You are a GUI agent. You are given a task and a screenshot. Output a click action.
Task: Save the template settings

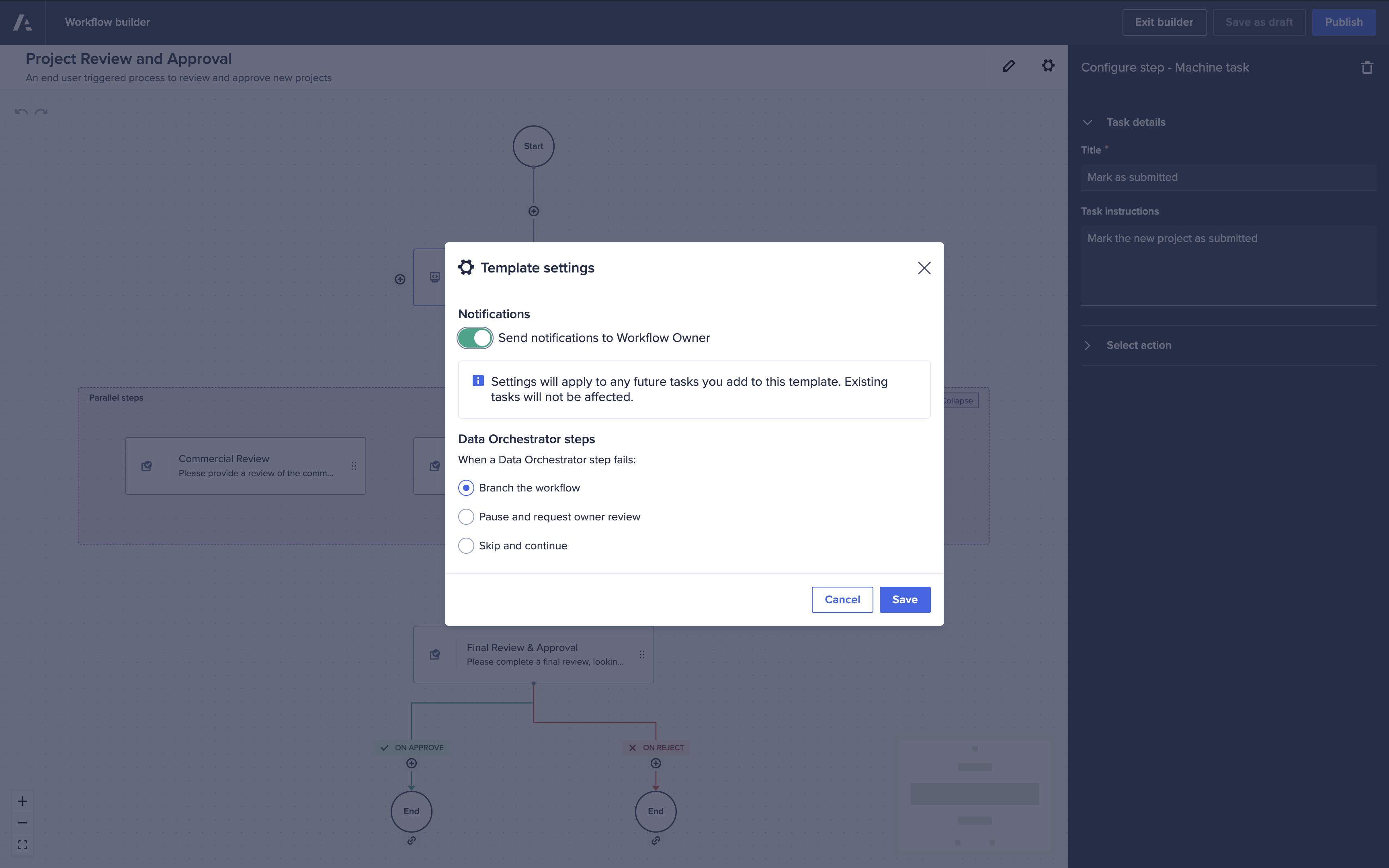[905, 599]
